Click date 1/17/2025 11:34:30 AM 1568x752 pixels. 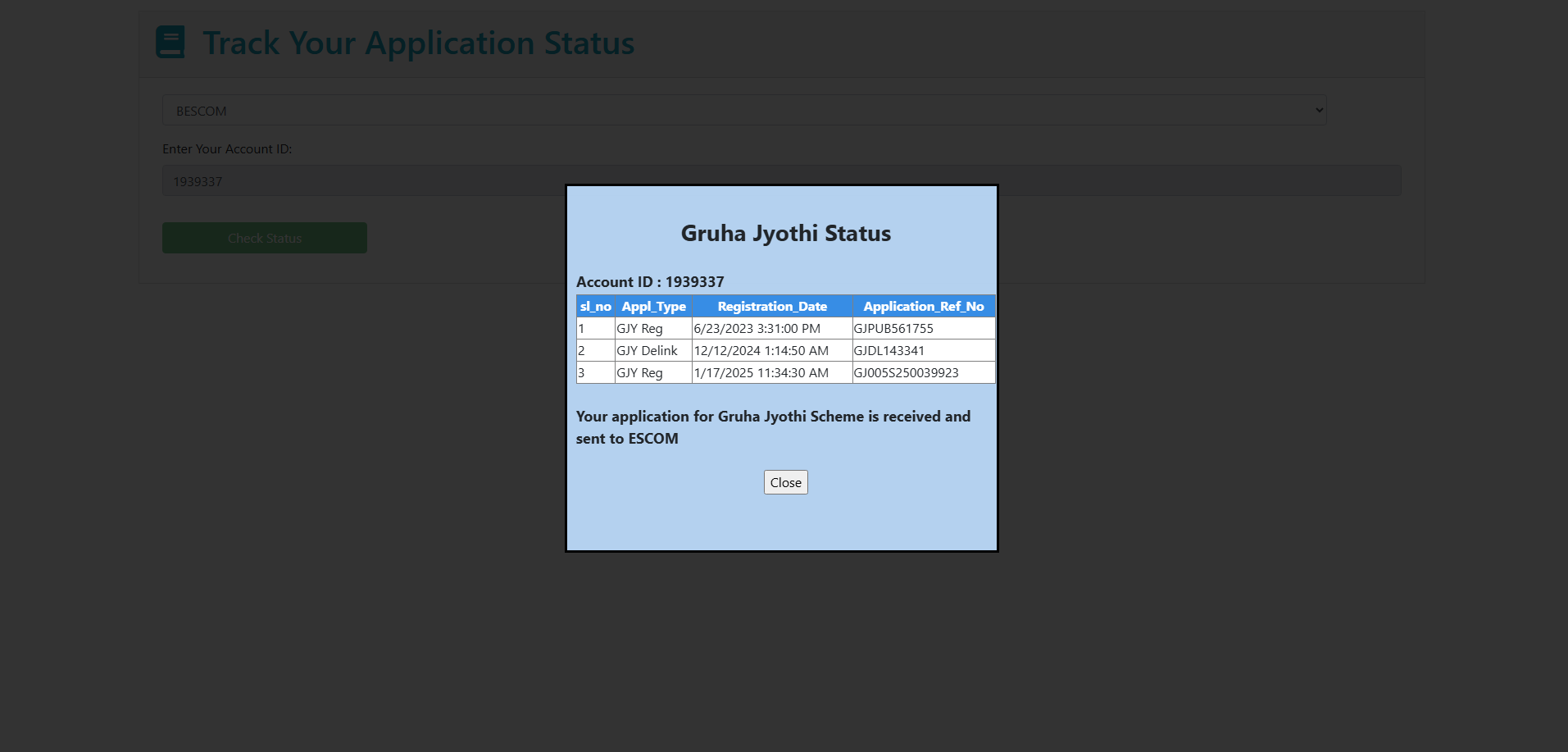point(761,372)
